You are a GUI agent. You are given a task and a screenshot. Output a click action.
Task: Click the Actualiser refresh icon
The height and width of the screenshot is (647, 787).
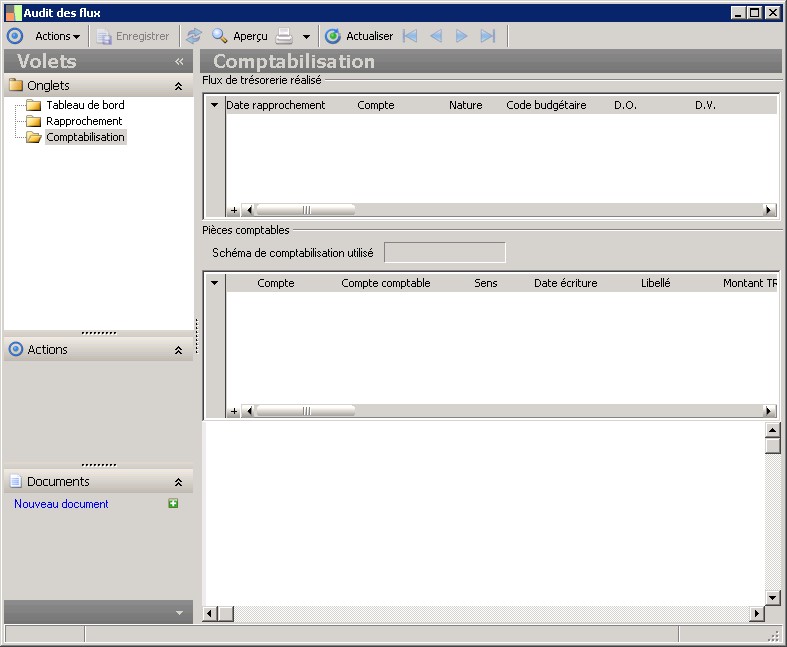[333, 36]
